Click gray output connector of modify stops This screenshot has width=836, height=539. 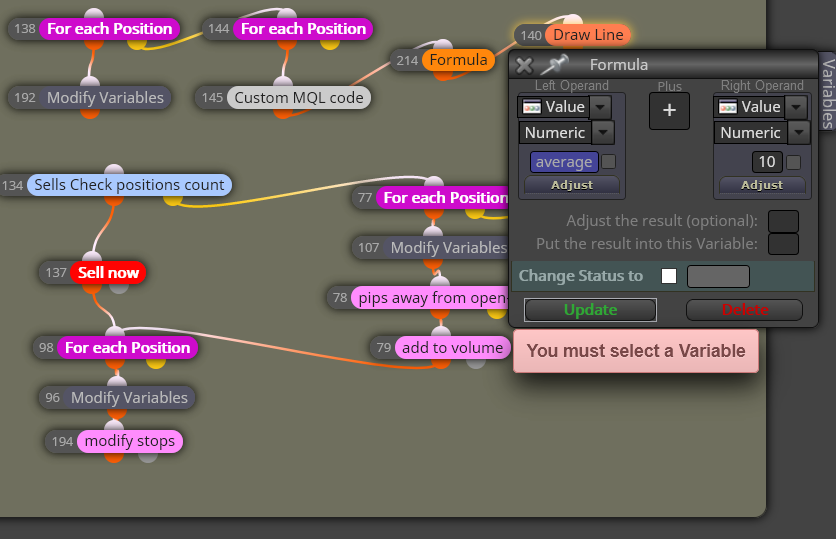[148, 456]
